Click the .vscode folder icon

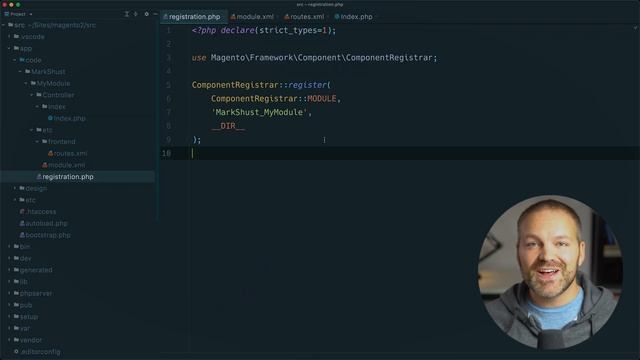click(x=16, y=37)
